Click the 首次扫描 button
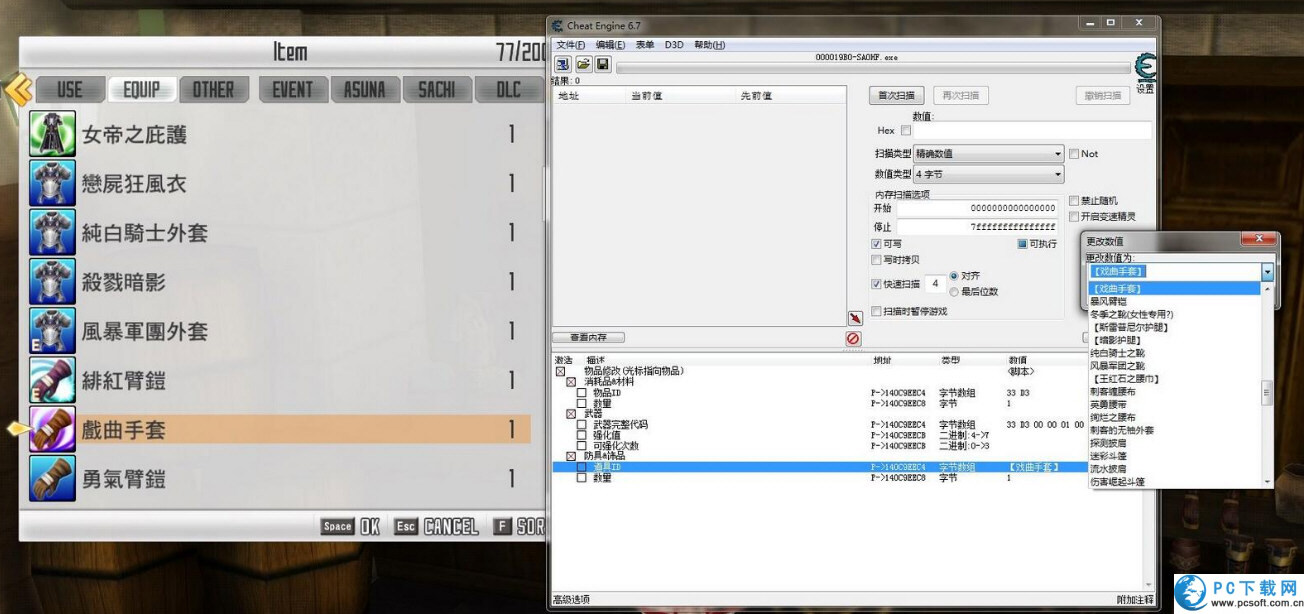Image resolution: width=1304 pixels, height=614 pixels. click(896, 96)
